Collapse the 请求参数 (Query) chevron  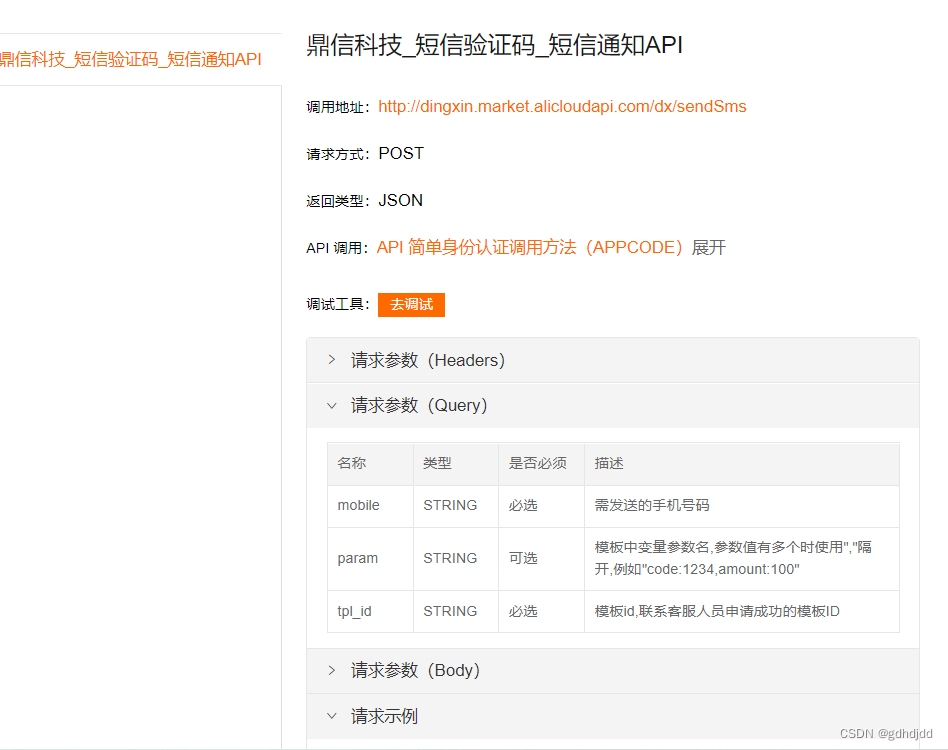pyautogui.click(x=331, y=406)
